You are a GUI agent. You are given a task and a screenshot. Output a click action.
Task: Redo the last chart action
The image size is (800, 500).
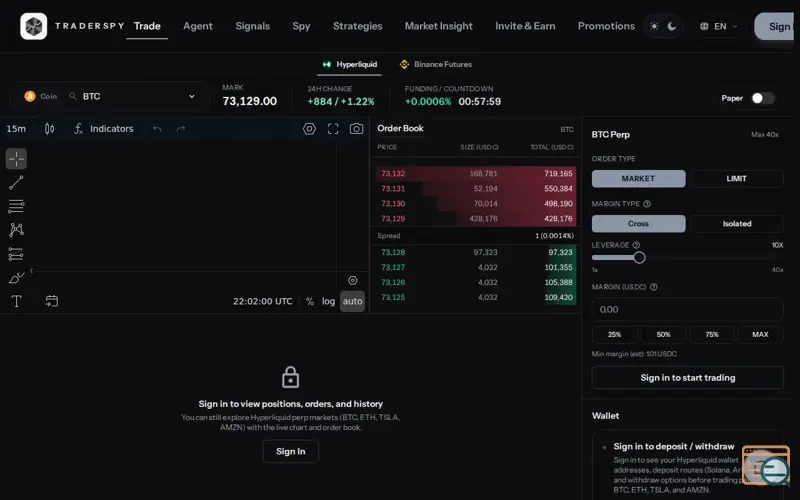(x=181, y=129)
